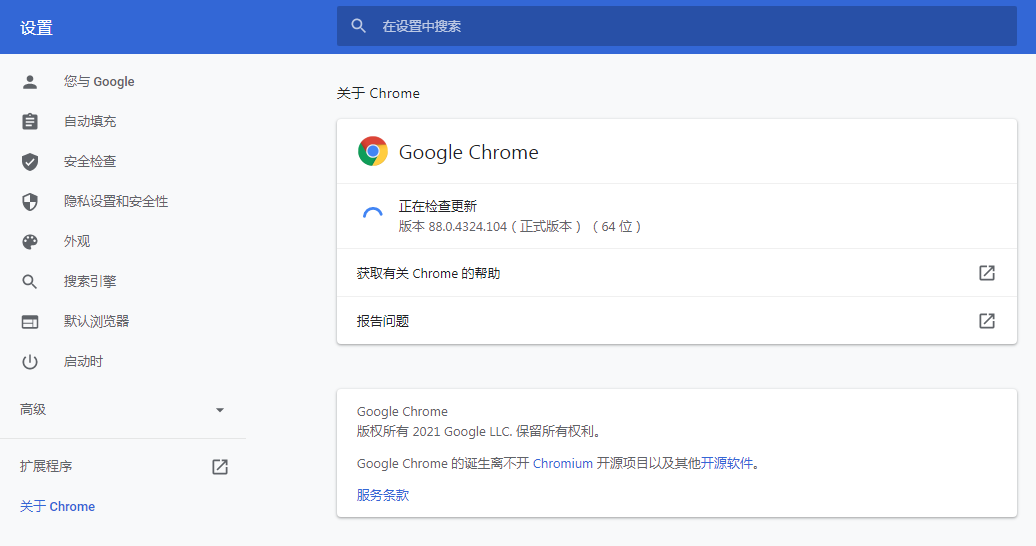Click the power icon for 启动时

click(x=30, y=362)
